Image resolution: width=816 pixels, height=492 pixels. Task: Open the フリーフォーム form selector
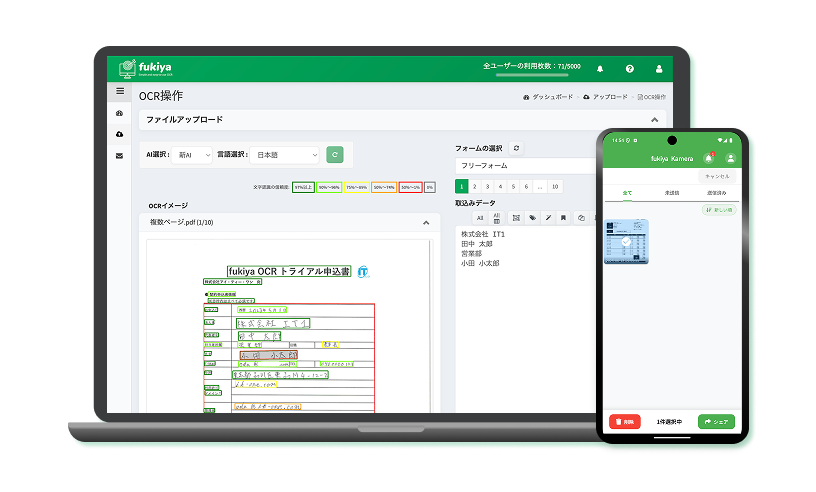pos(526,166)
